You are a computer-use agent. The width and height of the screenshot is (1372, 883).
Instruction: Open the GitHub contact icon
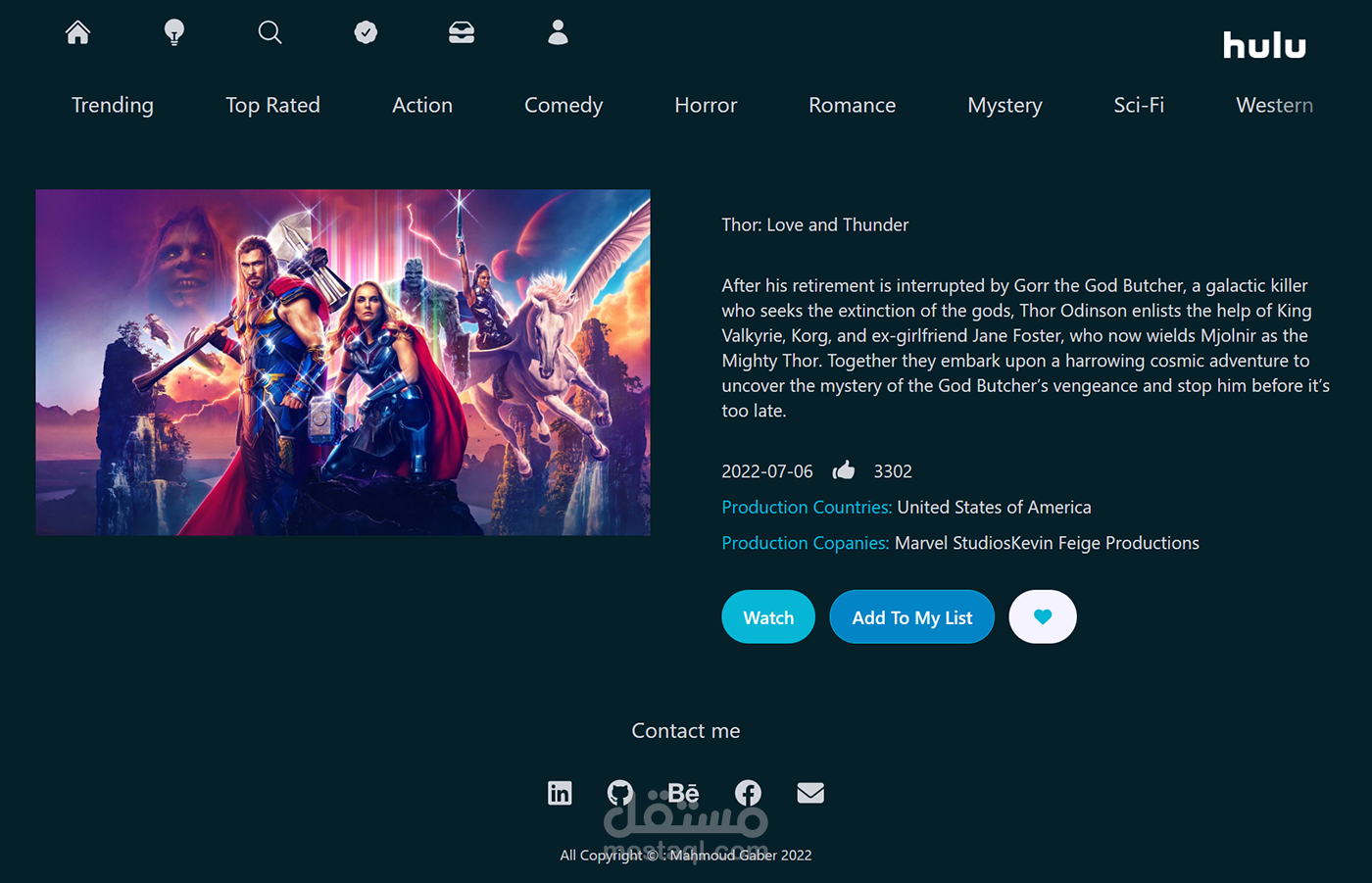(x=620, y=792)
